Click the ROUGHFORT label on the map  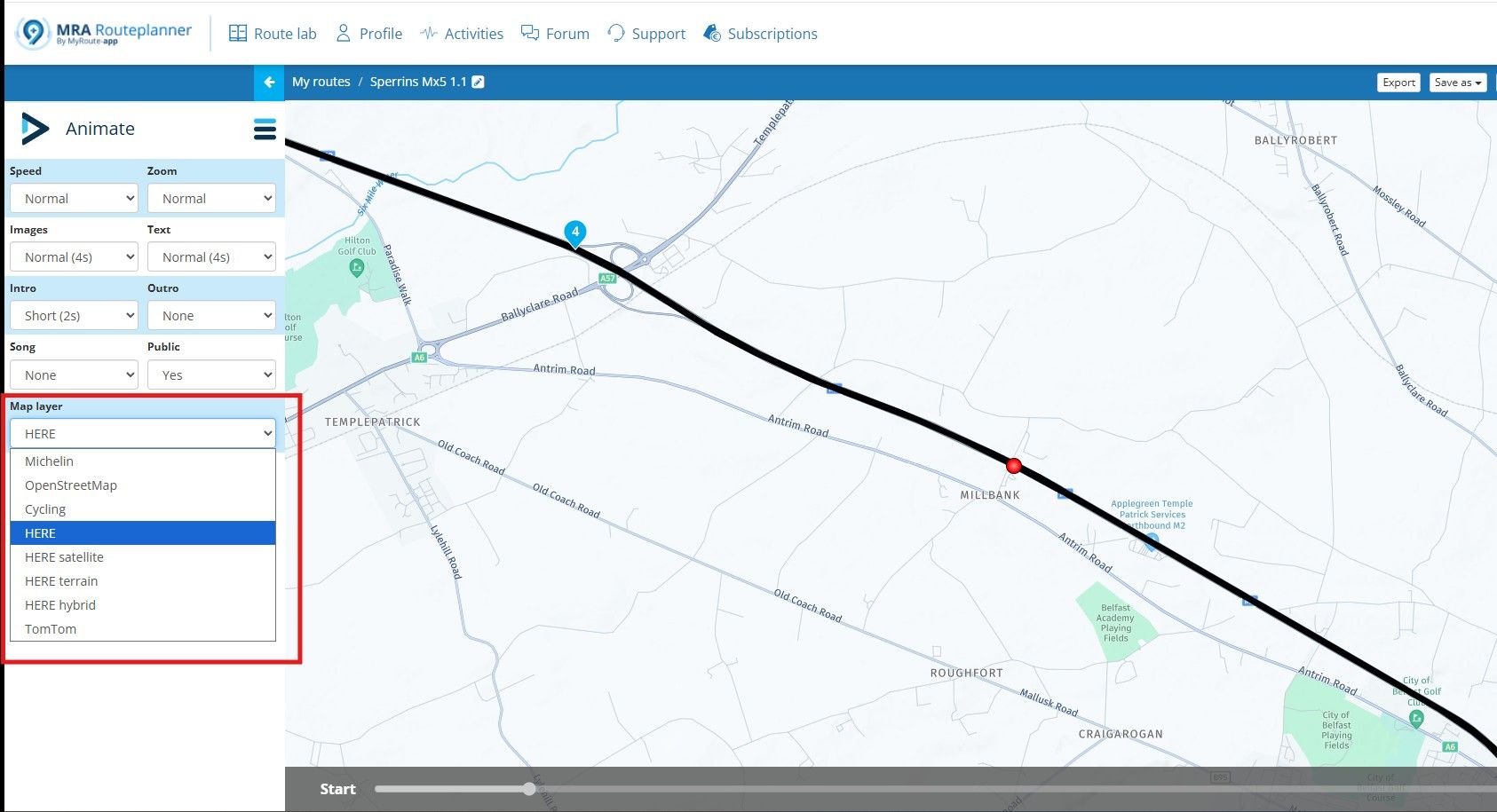[966, 674]
